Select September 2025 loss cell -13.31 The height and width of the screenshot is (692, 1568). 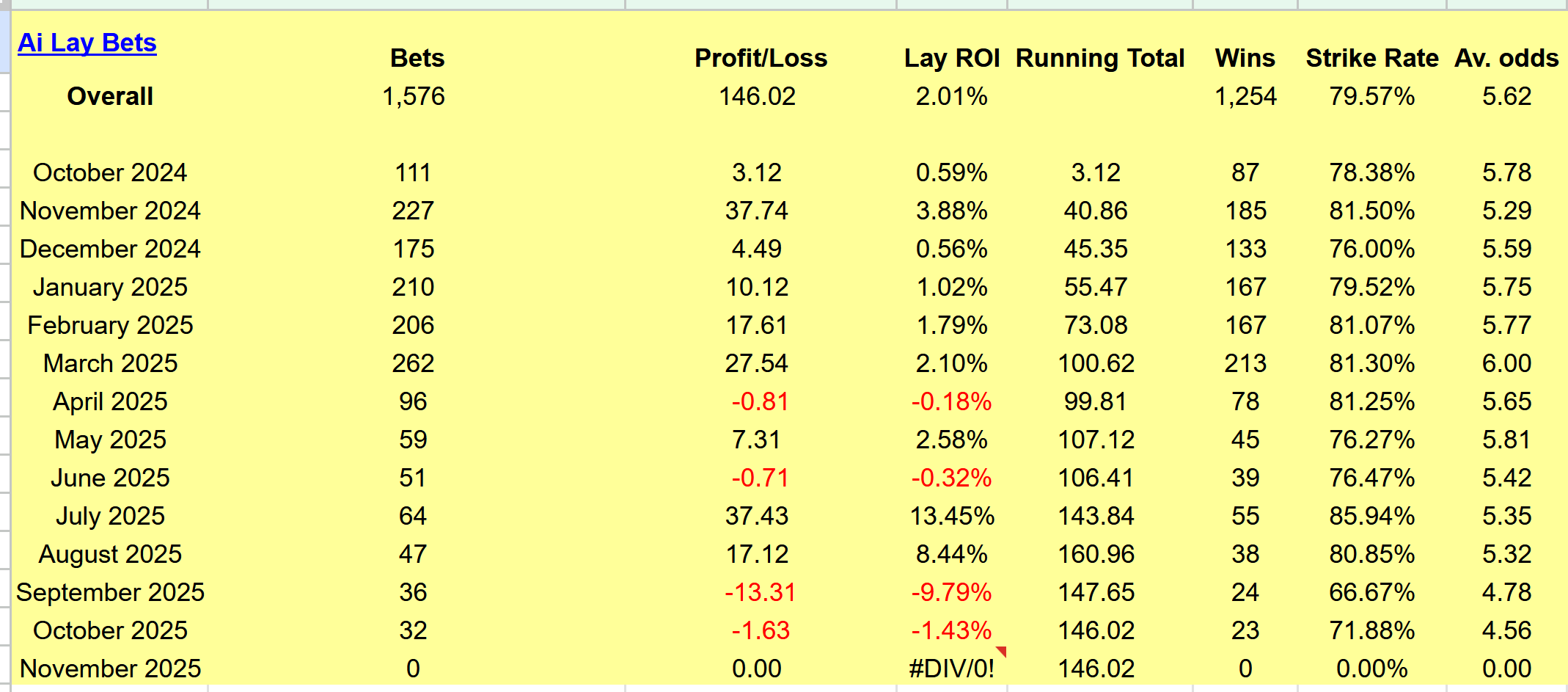760,592
